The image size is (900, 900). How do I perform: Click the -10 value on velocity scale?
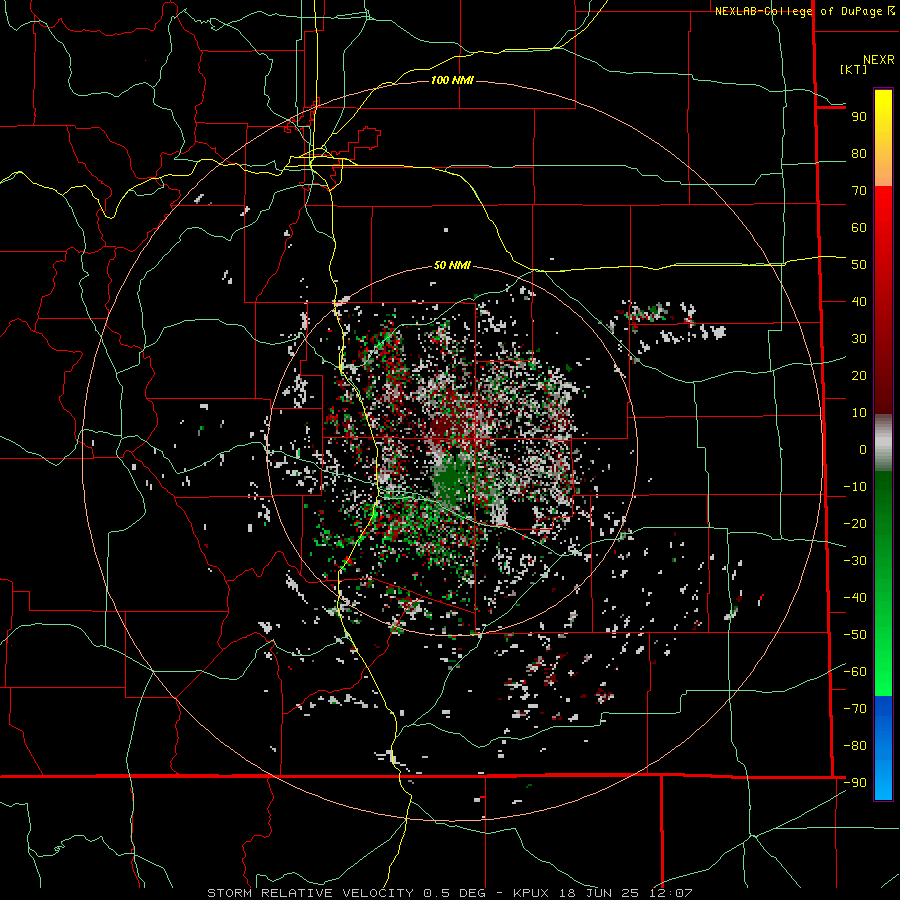(855, 487)
